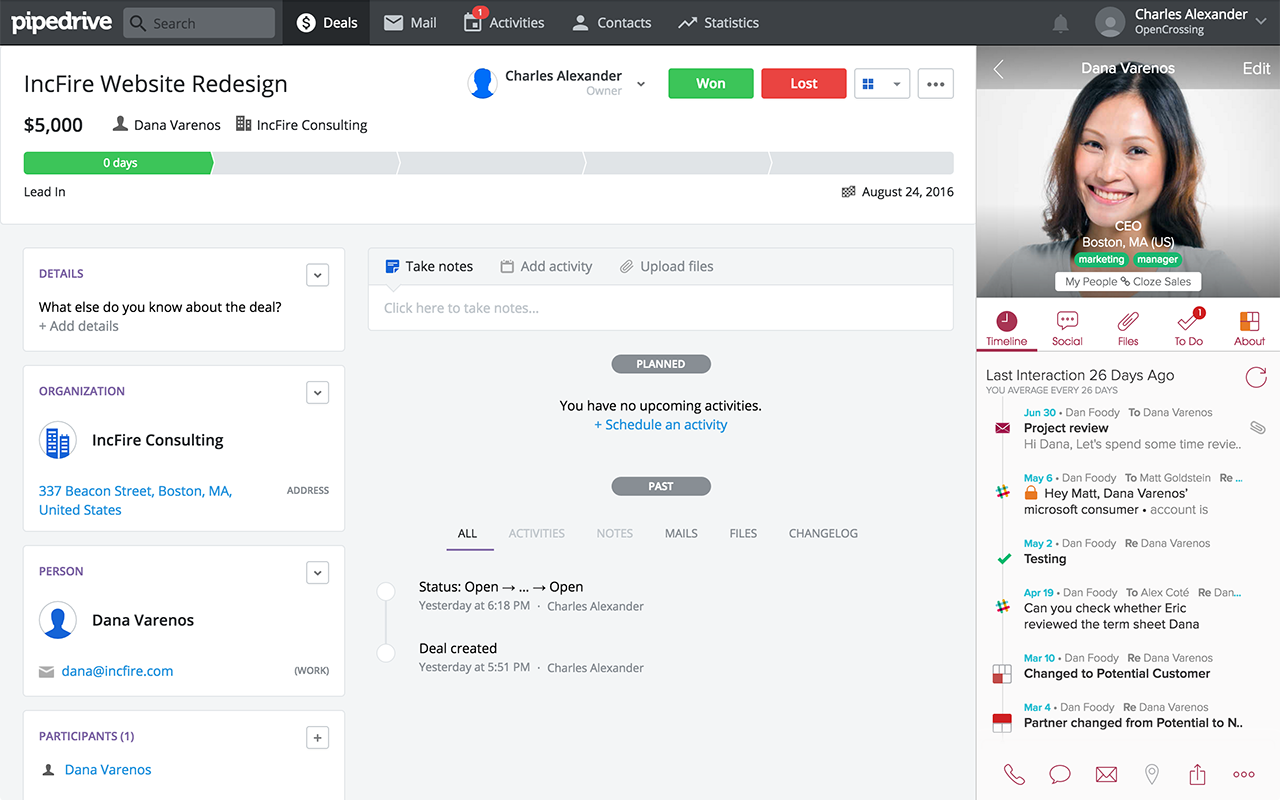This screenshot has width=1280, height=800.
Task: Click the share/export icon in contact panel footer
Action: (x=1197, y=773)
